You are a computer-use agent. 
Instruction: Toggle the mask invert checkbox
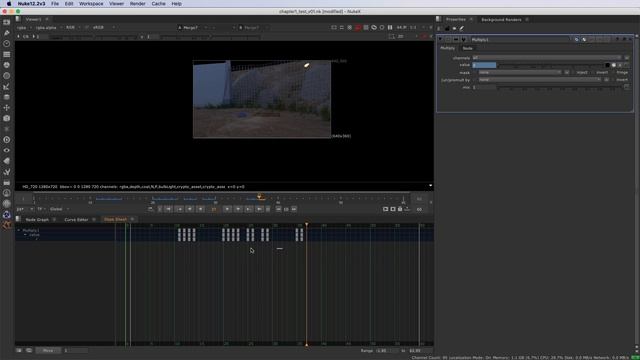point(593,73)
